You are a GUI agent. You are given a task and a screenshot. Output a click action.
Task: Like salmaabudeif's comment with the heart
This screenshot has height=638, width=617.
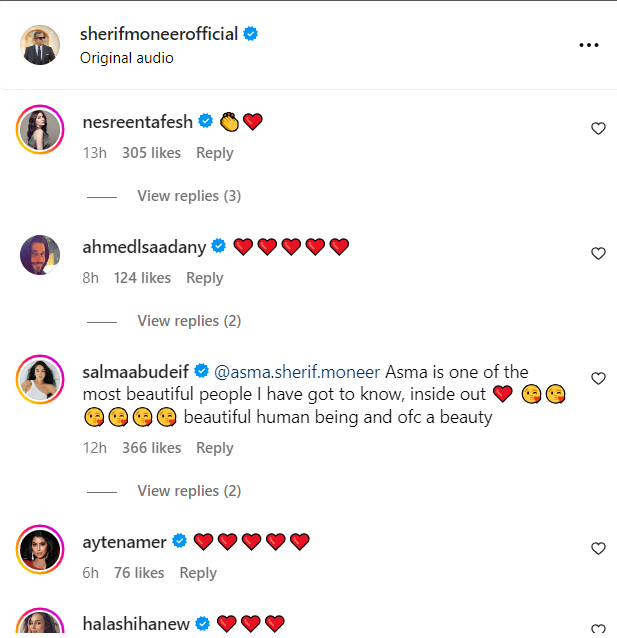pos(598,379)
